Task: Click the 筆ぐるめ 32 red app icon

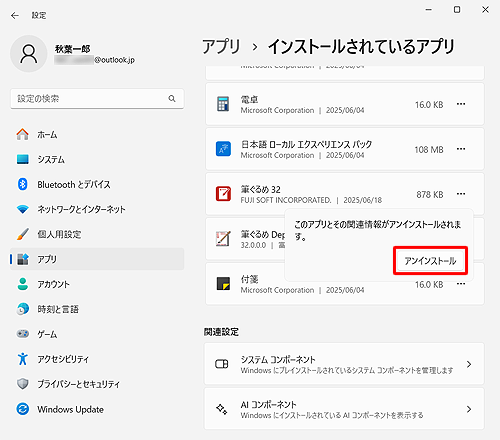Action: (x=223, y=194)
